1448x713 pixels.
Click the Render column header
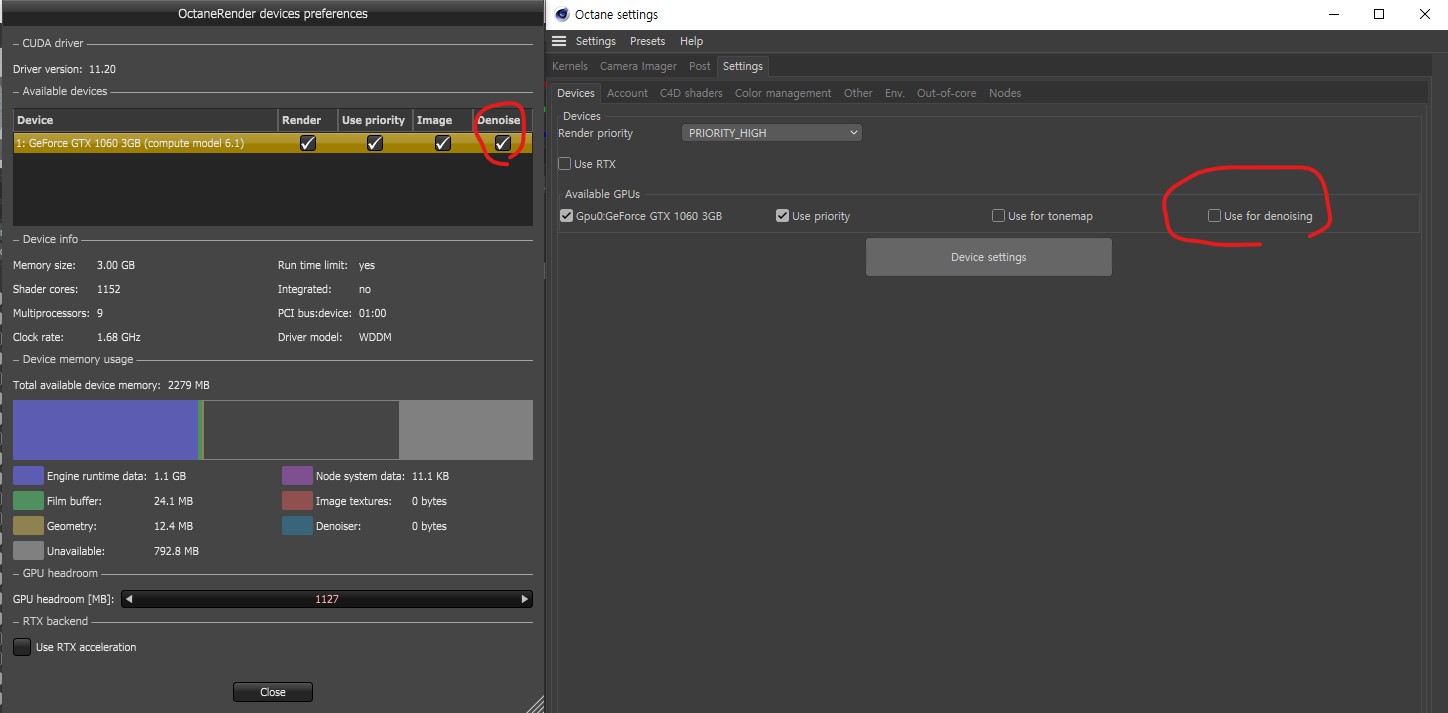point(307,120)
